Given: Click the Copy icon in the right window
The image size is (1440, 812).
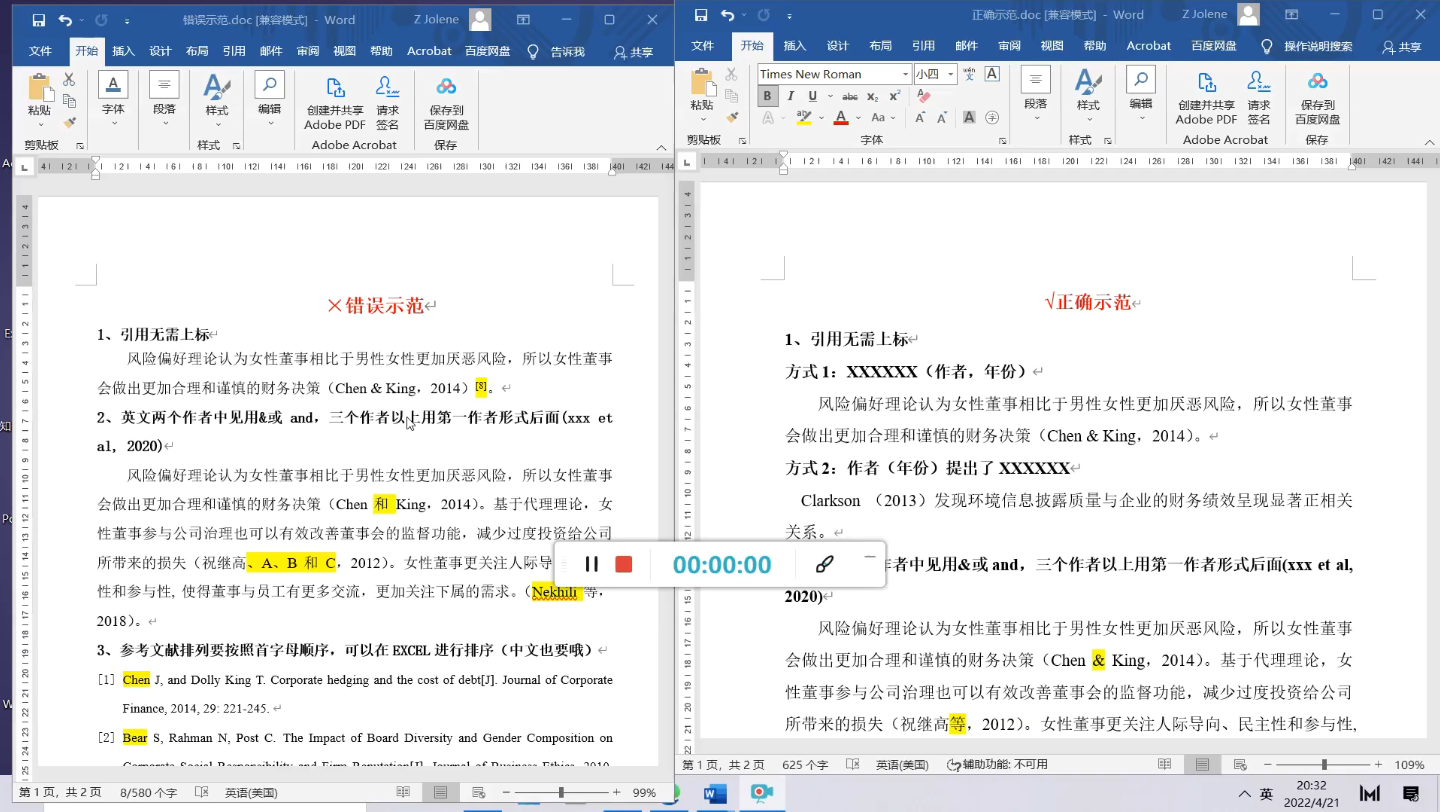Looking at the screenshot, I should (x=731, y=96).
